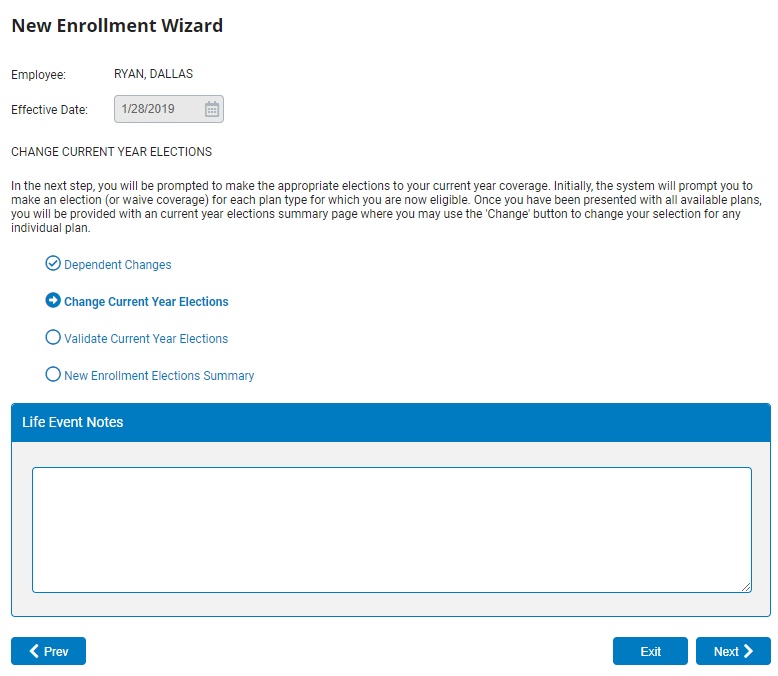Click the resize handle of the notes text area
Image resolution: width=778 pixels, height=676 pixels.
(746, 587)
